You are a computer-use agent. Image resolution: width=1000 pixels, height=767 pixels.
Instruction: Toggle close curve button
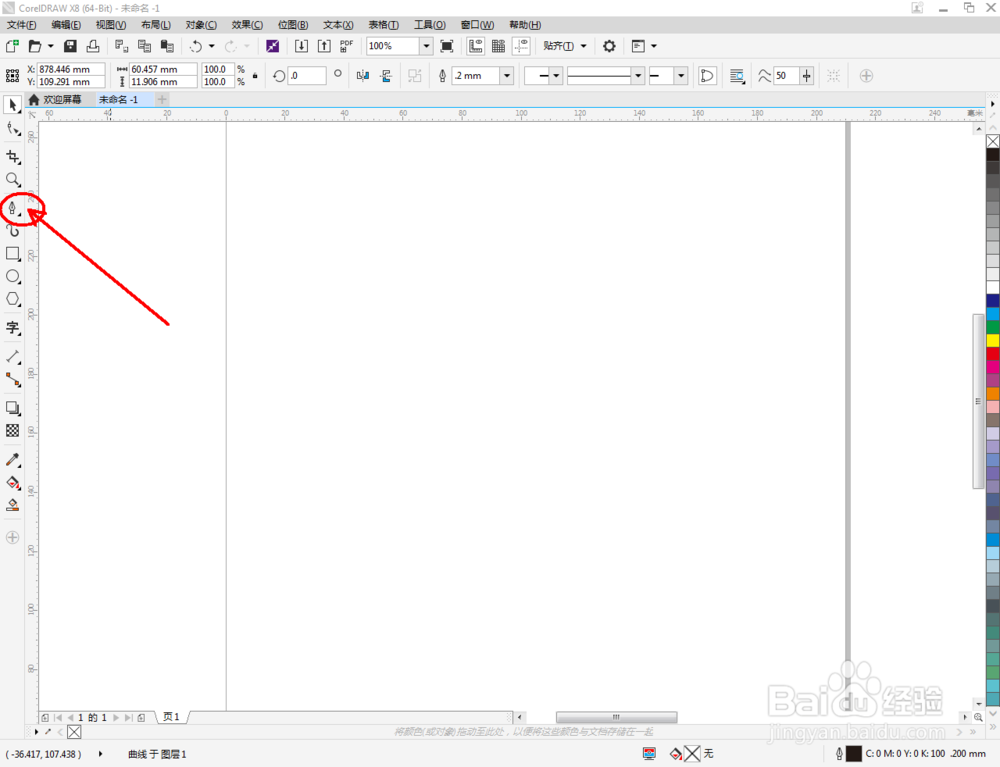point(707,76)
